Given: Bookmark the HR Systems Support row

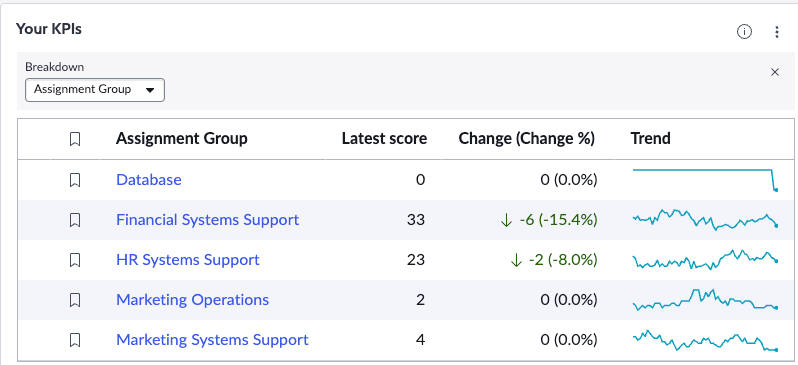Looking at the screenshot, I should pyautogui.click(x=75, y=260).
